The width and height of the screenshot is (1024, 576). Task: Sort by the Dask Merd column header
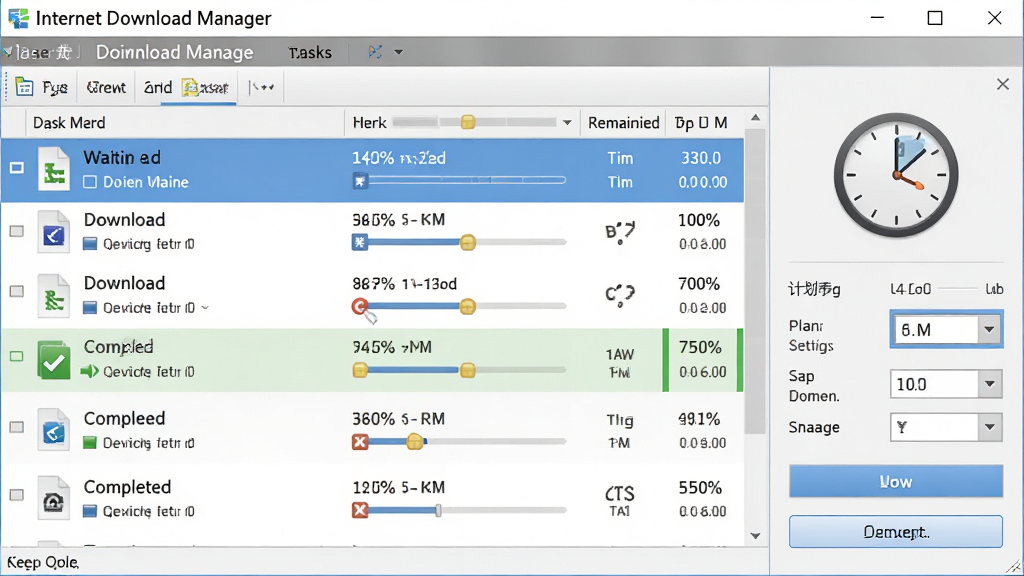coord(184,123)
